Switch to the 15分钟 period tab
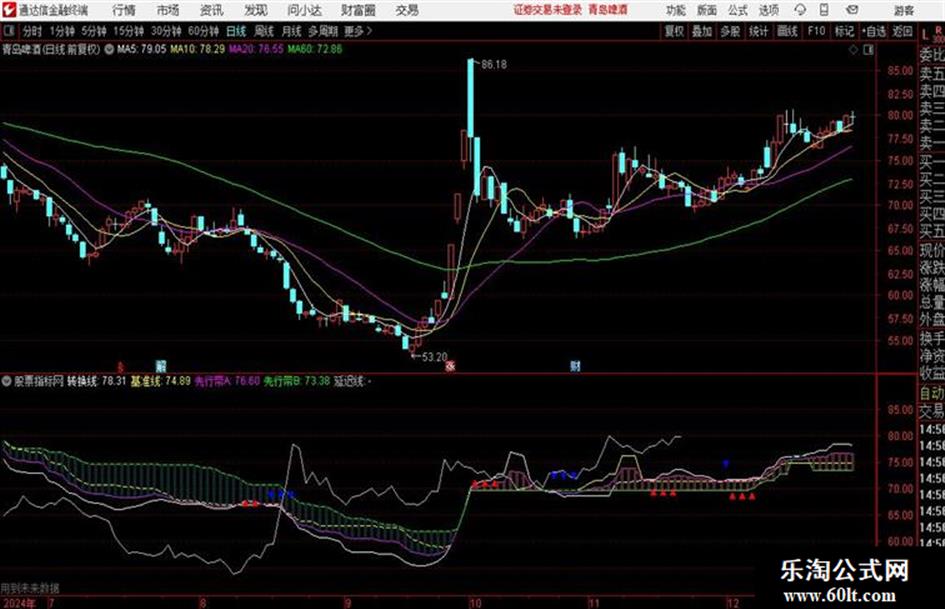Viewport: 945px width, 609px height. click(x=128, y=31)
